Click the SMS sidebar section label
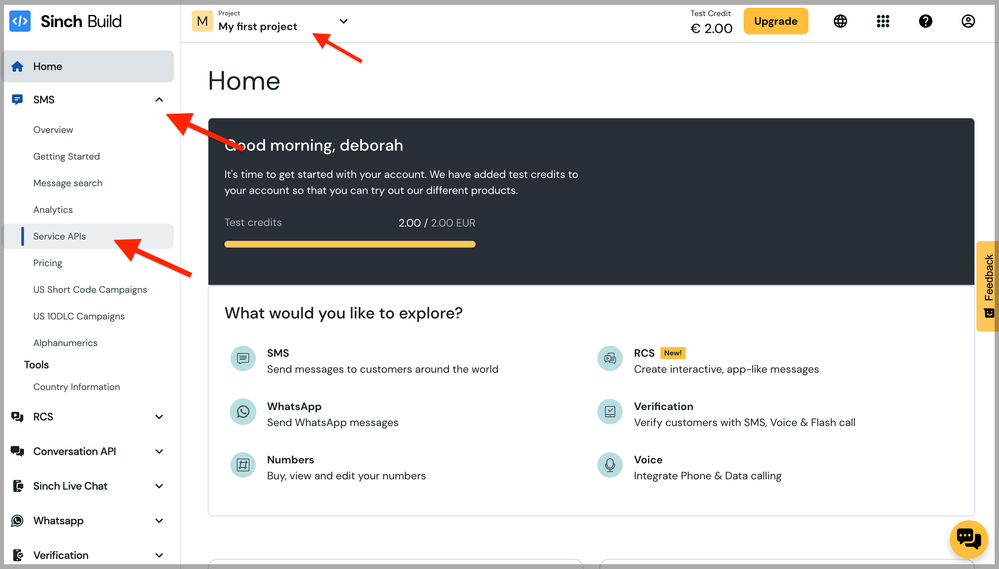 coord(44,99)
